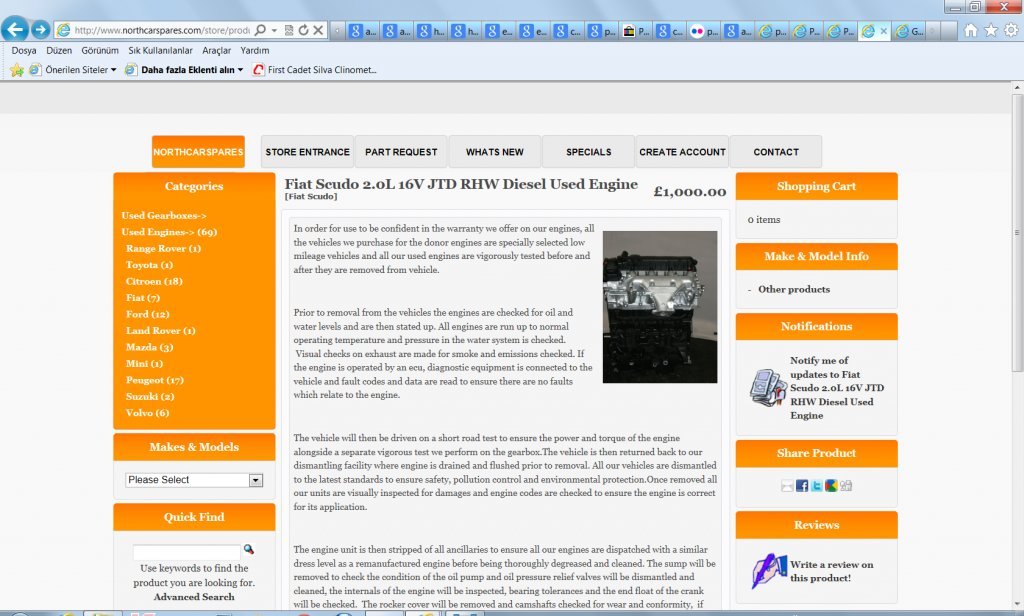Click the browser address bar URL
The height and width of the screenshot is (616, 1024).
pyautogui.click(x=161, y=30)
